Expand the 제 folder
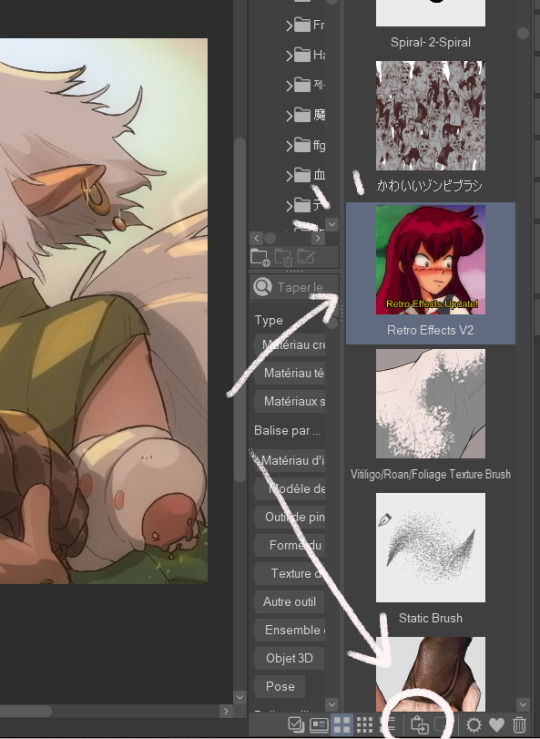The height and width of the screenshot is (739, 540). pos(289,85)
